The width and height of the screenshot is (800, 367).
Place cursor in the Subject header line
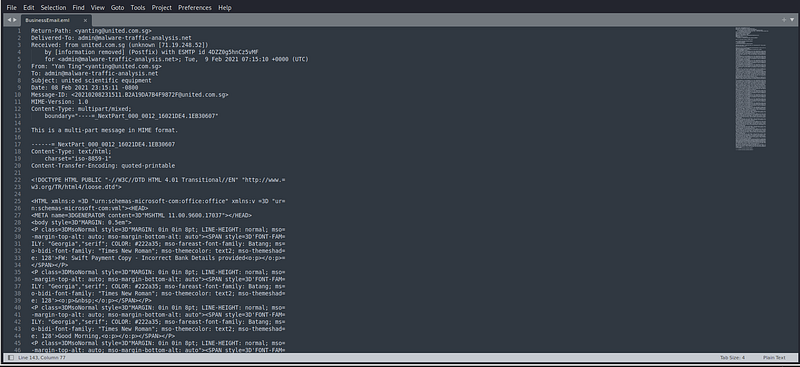pos(91,81)
